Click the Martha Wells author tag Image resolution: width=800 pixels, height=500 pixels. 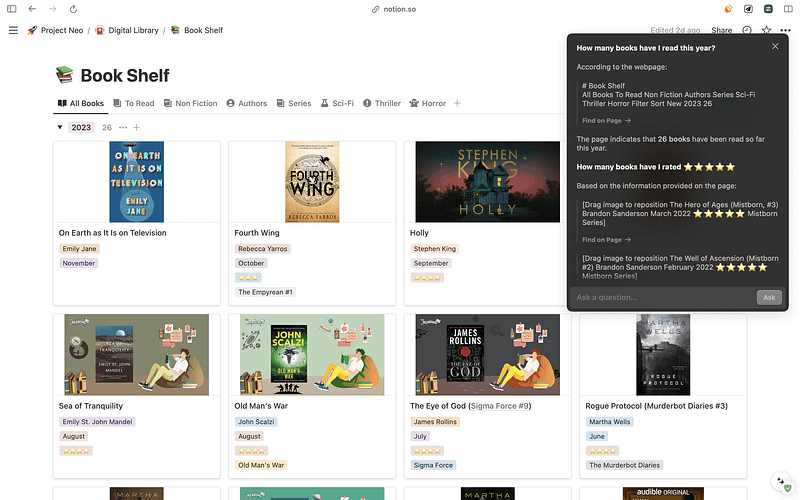tap(610, 421)
